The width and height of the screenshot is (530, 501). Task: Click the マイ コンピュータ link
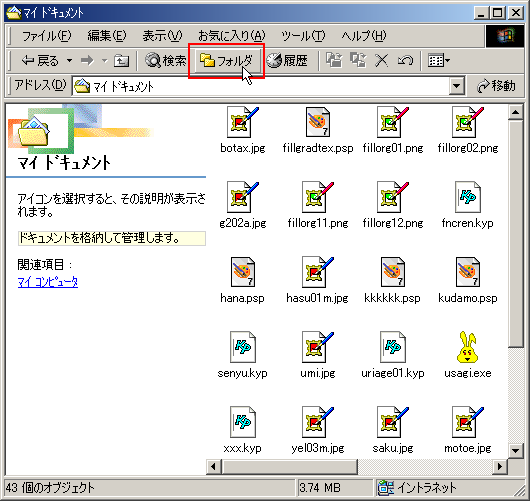pos(48,282)
